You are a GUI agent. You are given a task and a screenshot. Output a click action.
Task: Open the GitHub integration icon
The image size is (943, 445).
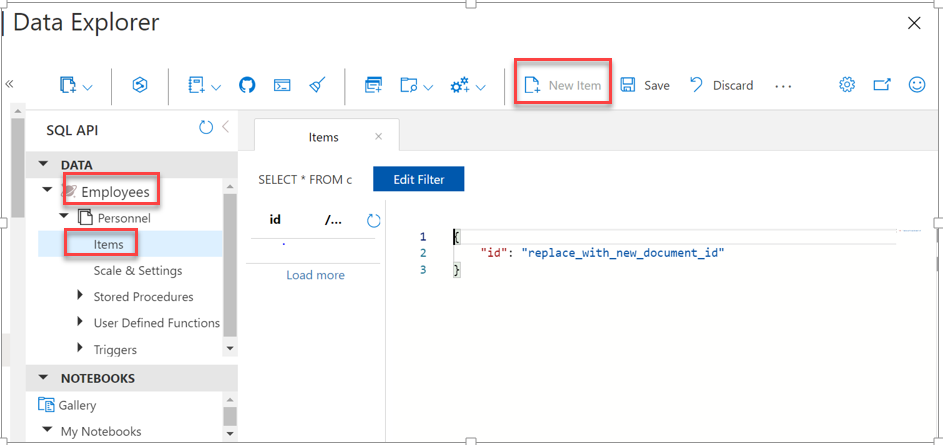point(247,86)
